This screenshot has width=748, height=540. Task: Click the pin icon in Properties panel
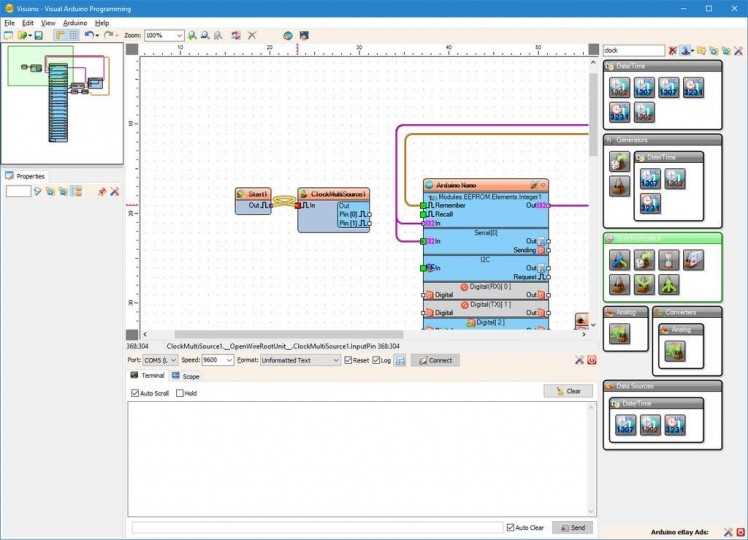pyautogui.click(x=101, y=191)
